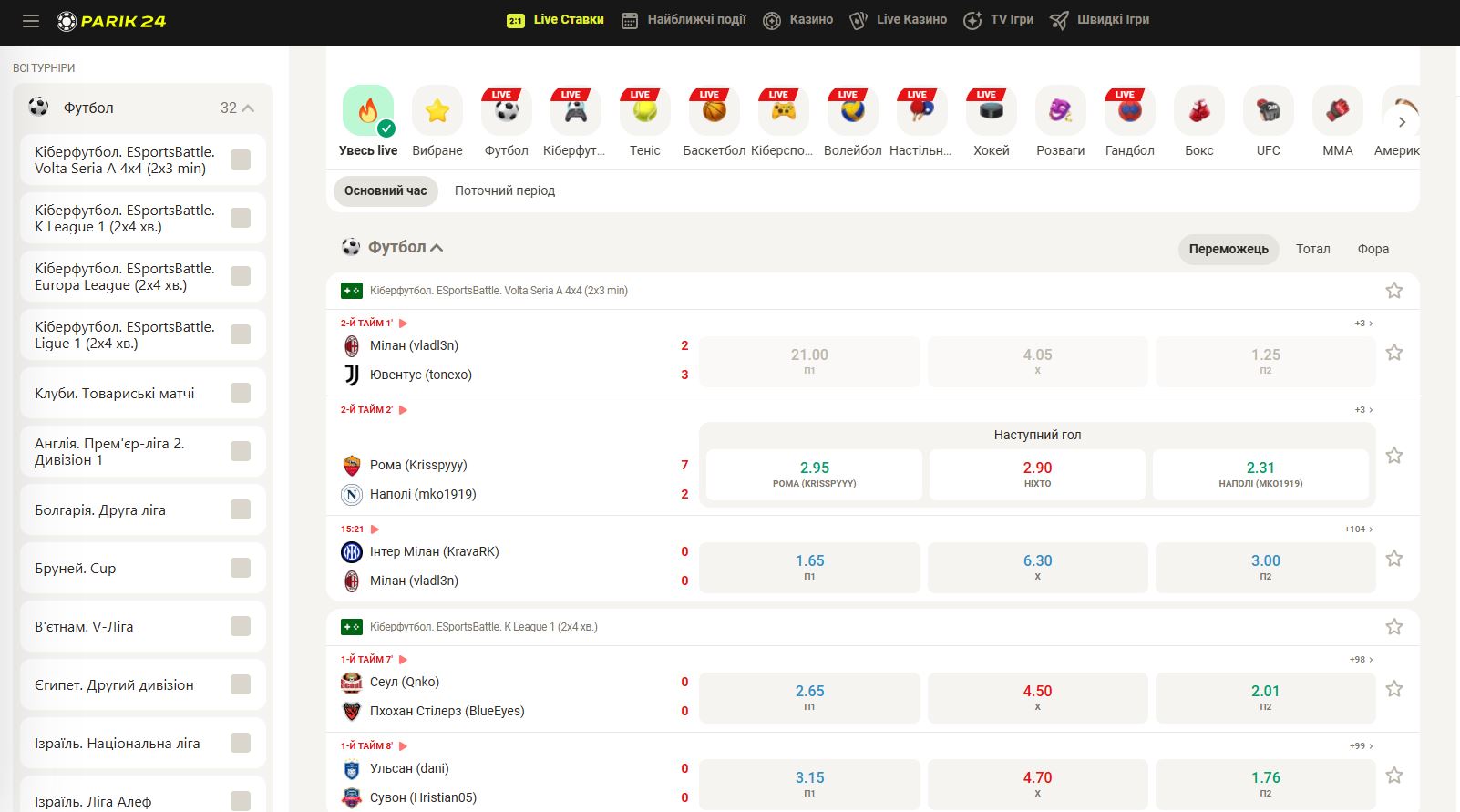Click the Вибране star icon
1460x812 pixels.
[x=437, y=111]
